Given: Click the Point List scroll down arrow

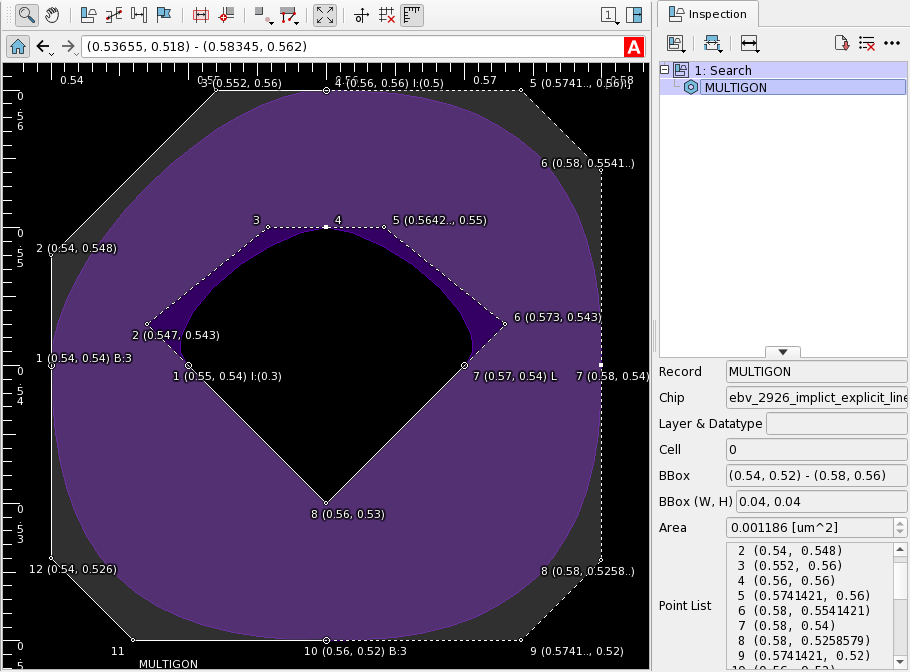Looking at the screenshot, I should pos(900,662).
